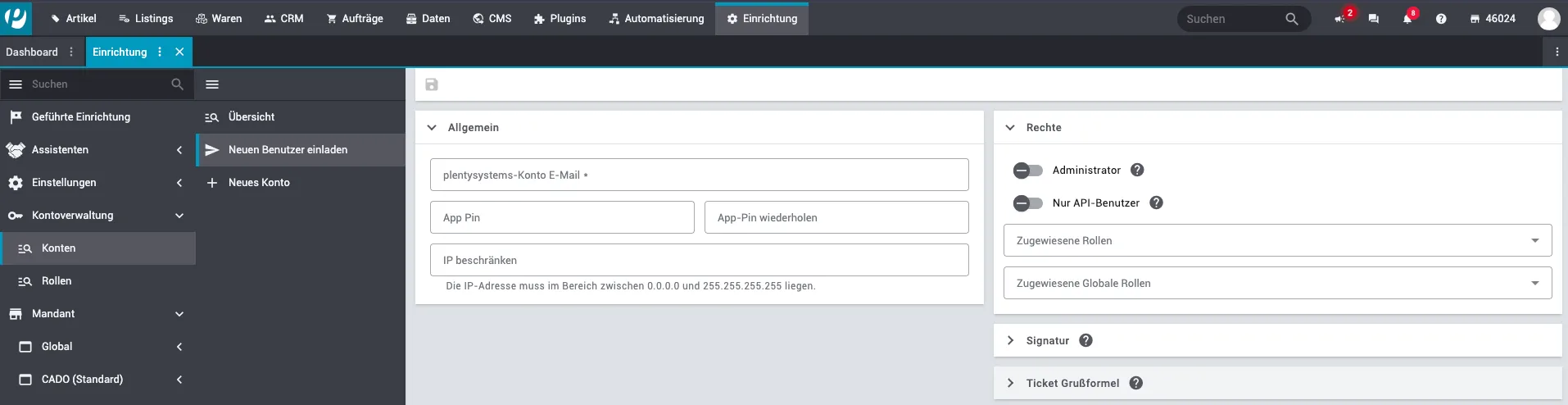Focus the sidebar Suchen field
This screenshot has width=1568, height=405.
click(98, 84)
